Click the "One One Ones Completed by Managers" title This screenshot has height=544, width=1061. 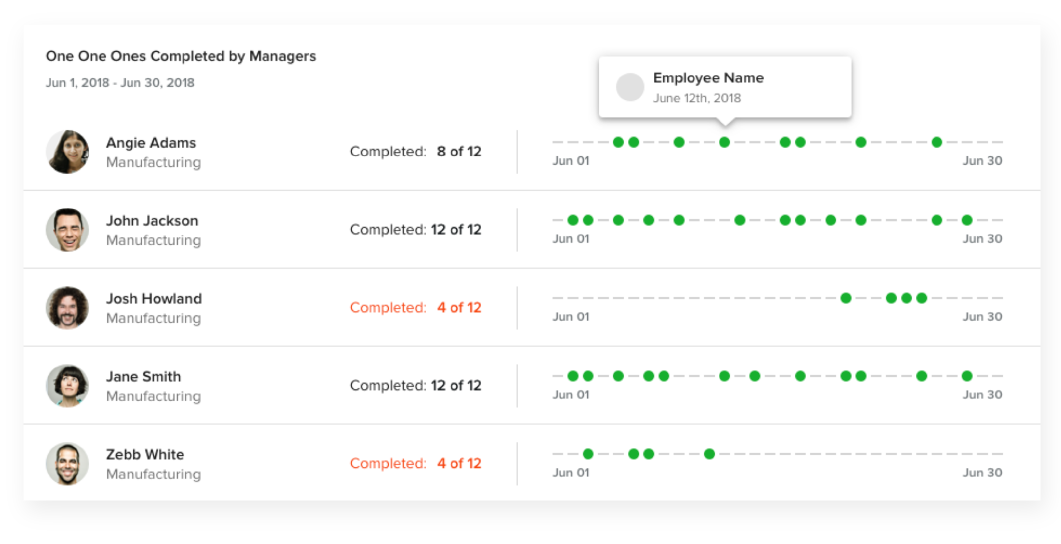pos(181,57)
